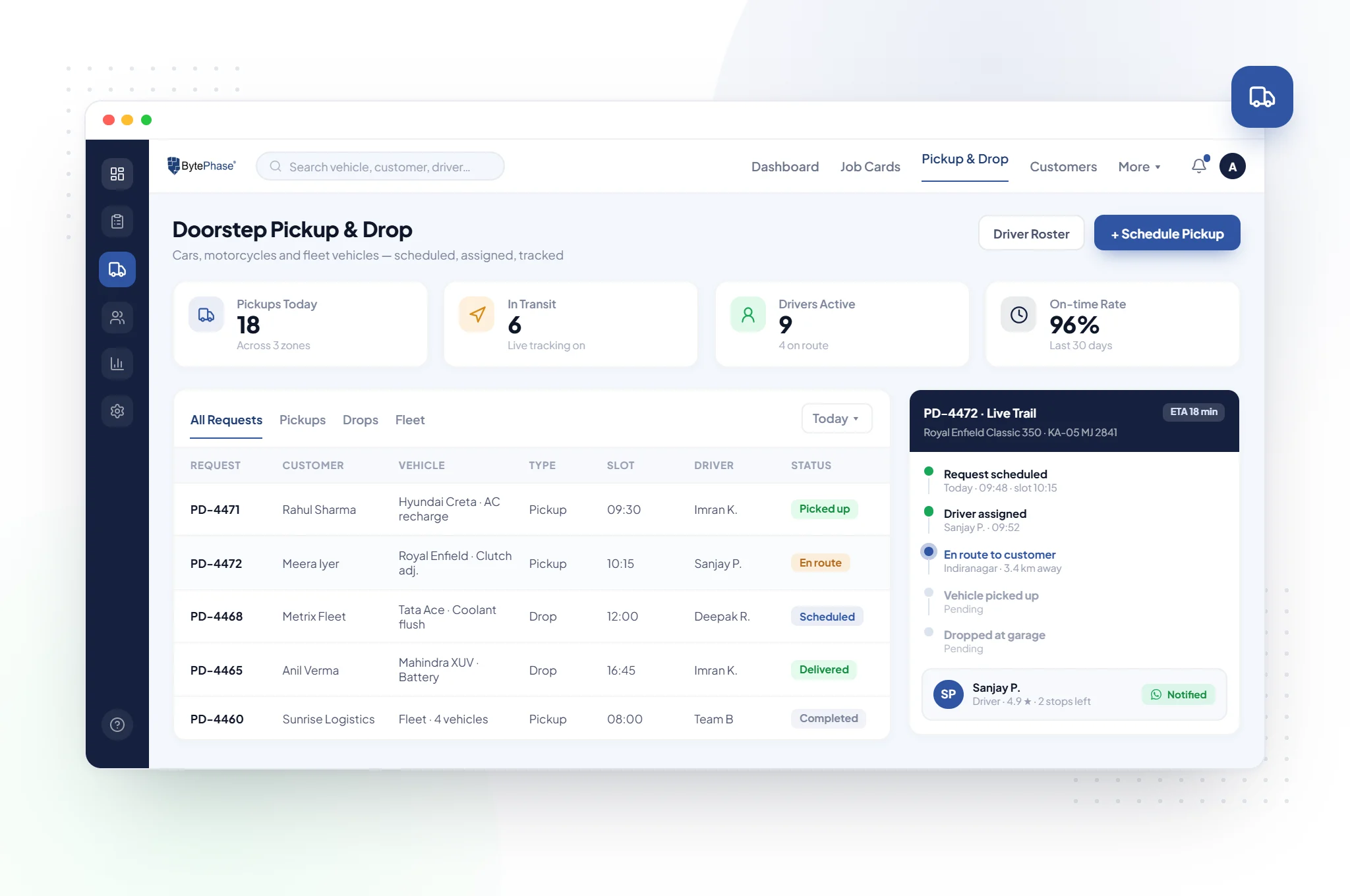The height and width of the screenshot is (896, 1350).
Task: Click the floating truck app icon
Action: click(x=1262, y=97)
